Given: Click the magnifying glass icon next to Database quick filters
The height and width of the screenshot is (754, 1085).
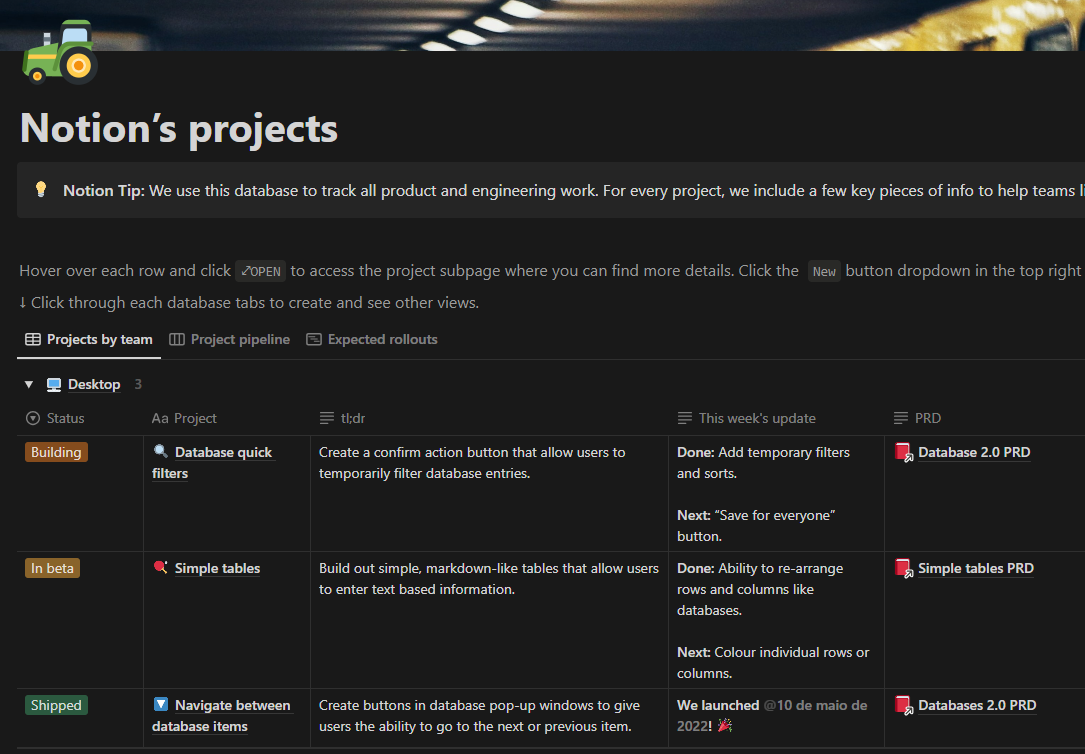Looking at the screenshot, I should coord(160,451).
